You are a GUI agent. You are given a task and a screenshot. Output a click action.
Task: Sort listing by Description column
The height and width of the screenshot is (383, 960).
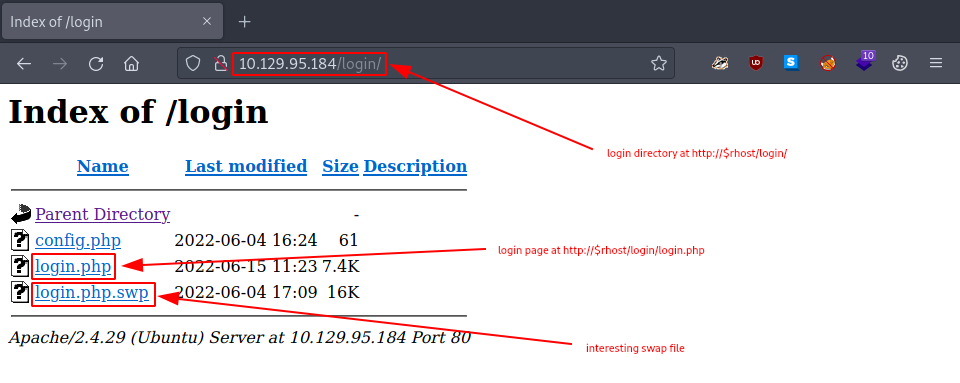(x=415, y=166)
